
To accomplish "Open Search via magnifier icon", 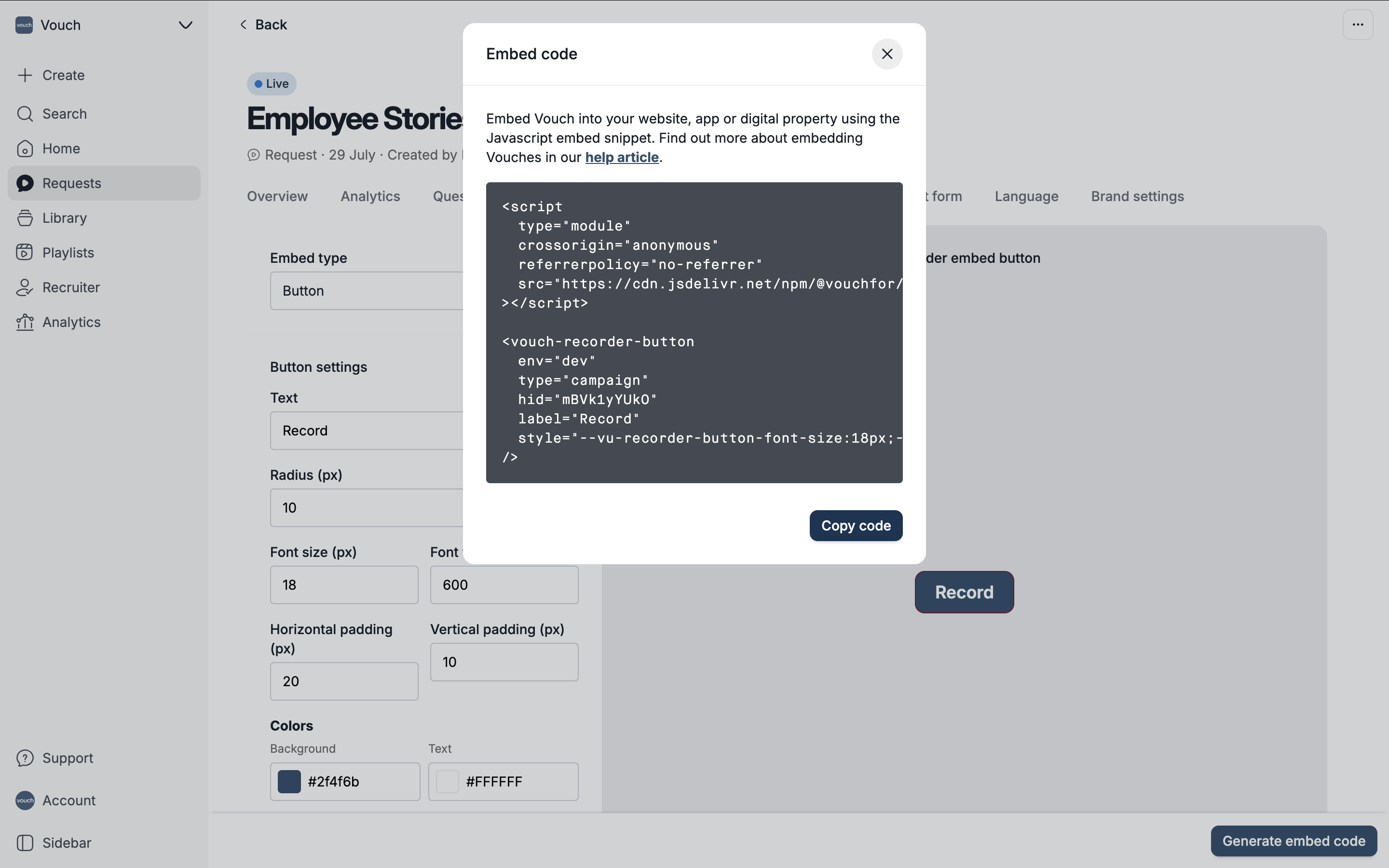I will (25, 114).
